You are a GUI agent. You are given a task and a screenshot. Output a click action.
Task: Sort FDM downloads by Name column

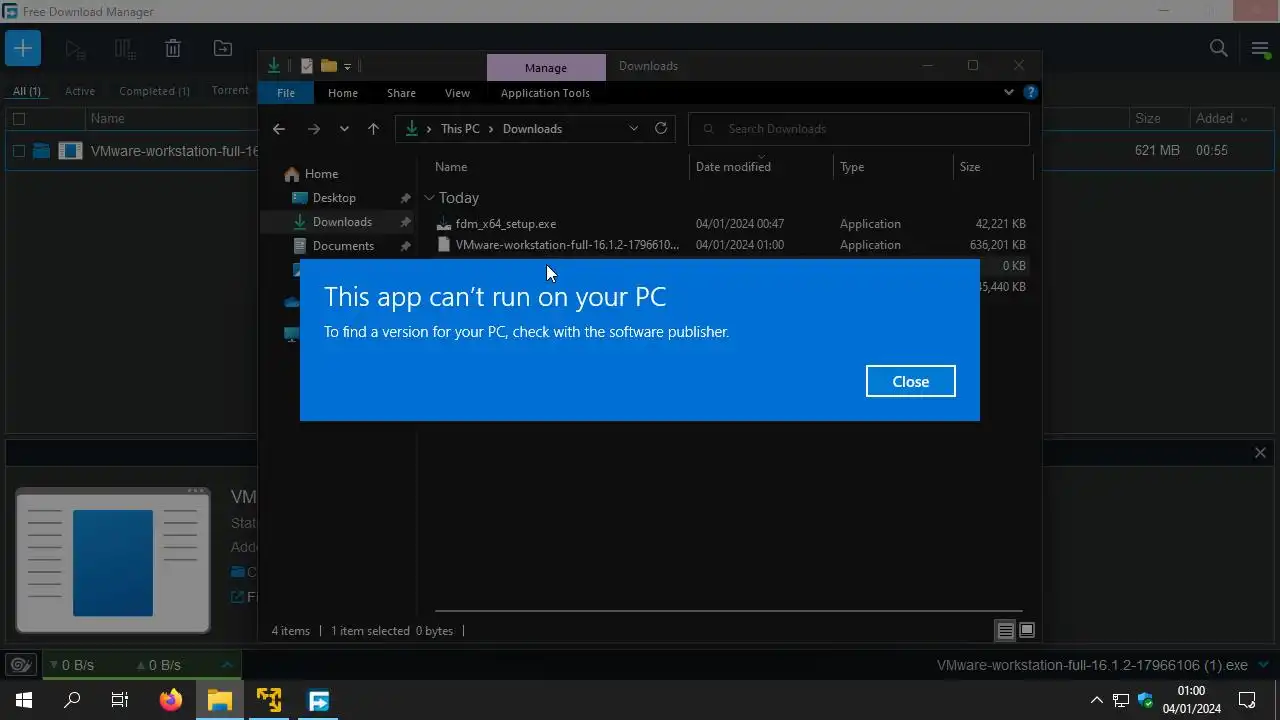(x=107, y=118)
